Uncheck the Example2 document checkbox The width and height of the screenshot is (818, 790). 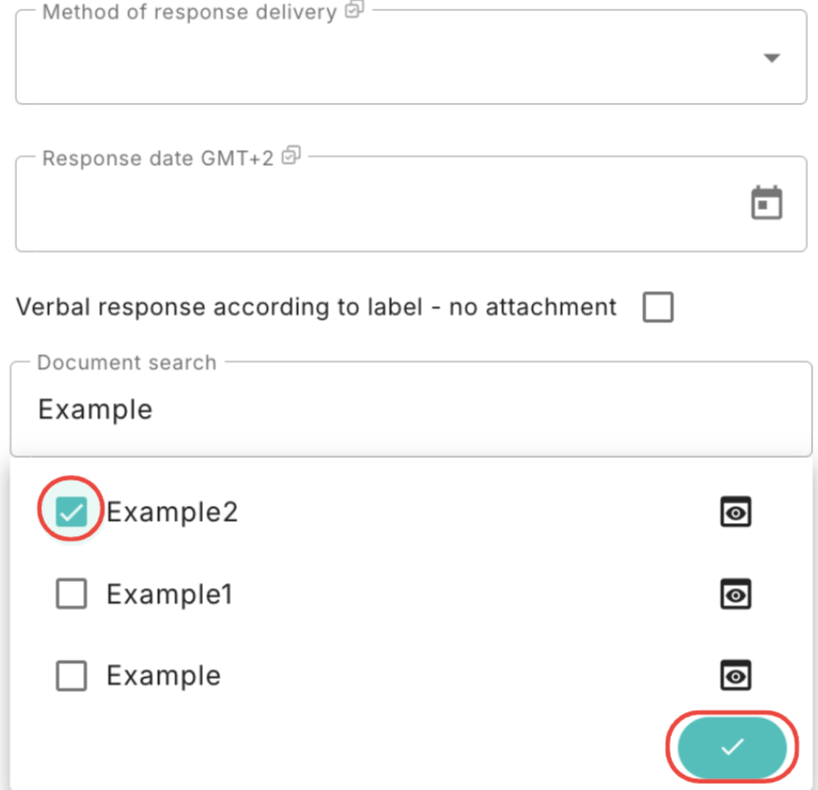(x=71, y=511)
